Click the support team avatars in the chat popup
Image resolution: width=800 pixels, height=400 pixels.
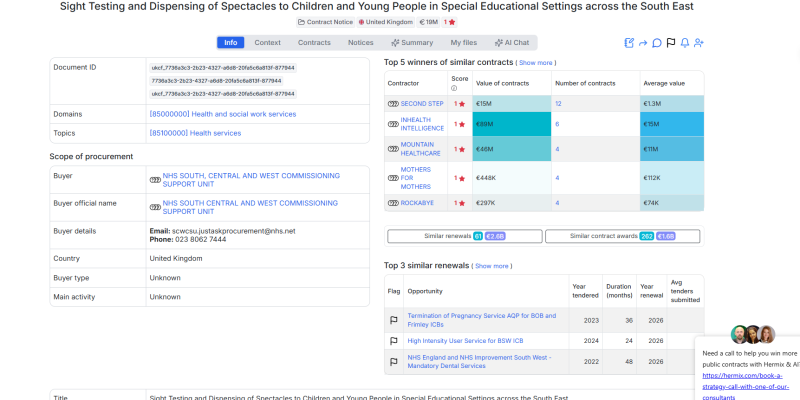[x=753, y=335]
